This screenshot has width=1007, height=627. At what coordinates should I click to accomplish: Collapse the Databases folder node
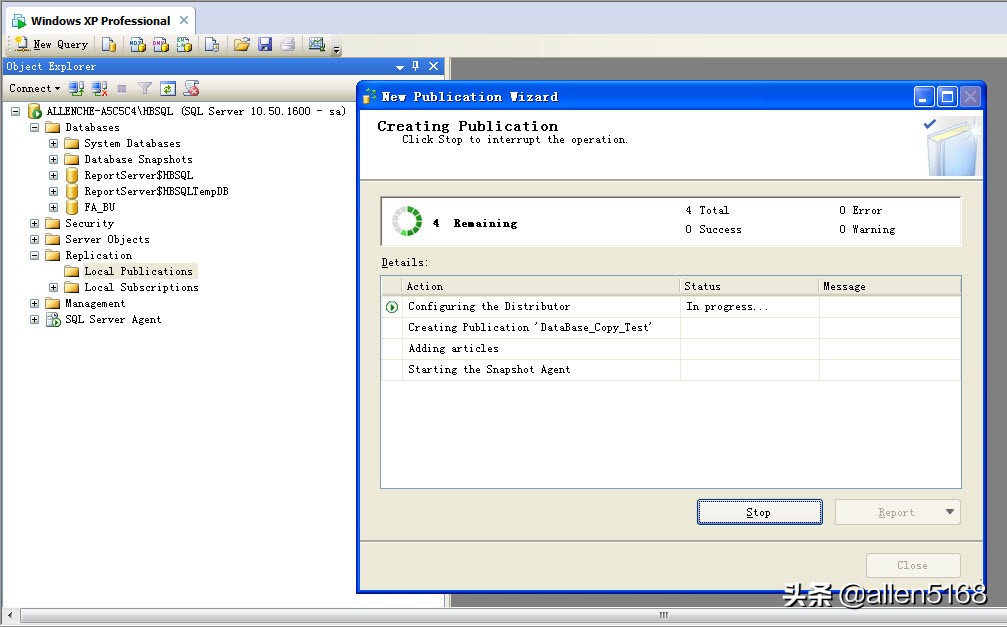tap(35, 128)
